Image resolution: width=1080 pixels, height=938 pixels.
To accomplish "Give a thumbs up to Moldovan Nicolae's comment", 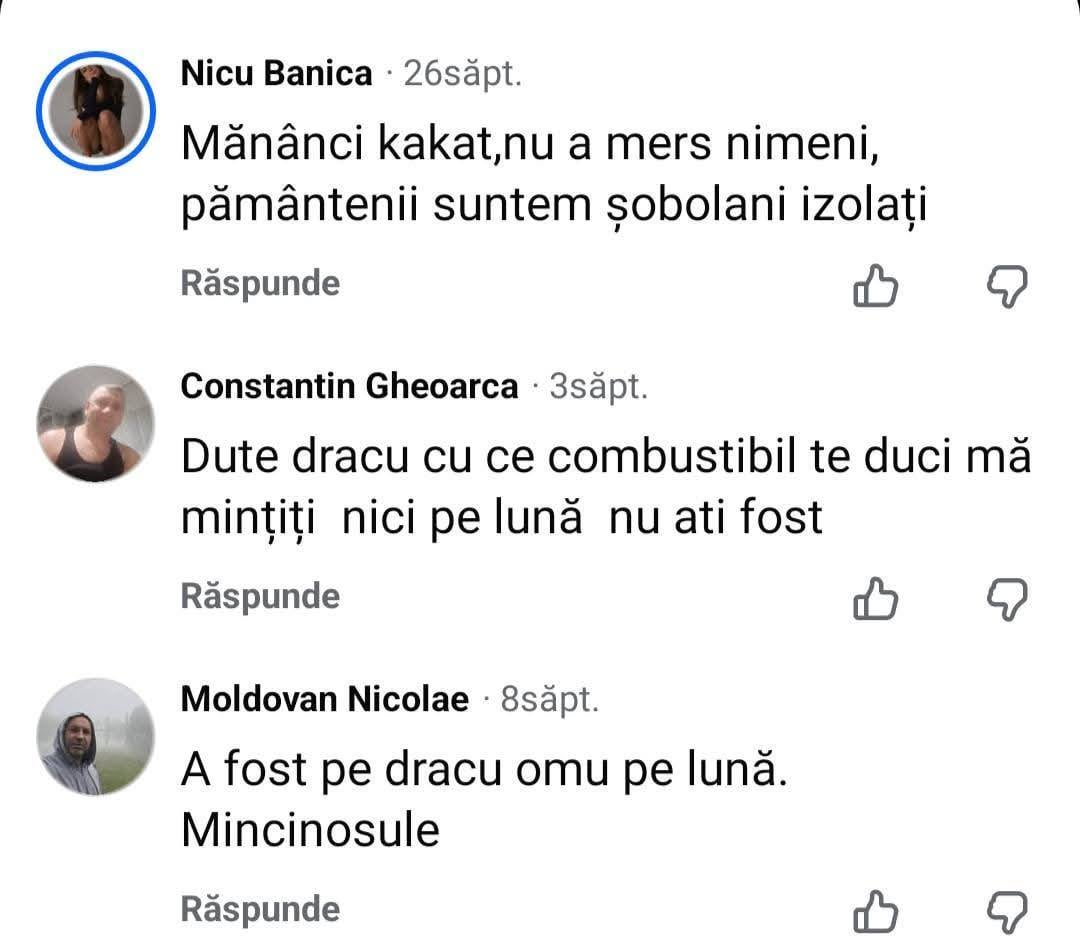I will (875, 911).
